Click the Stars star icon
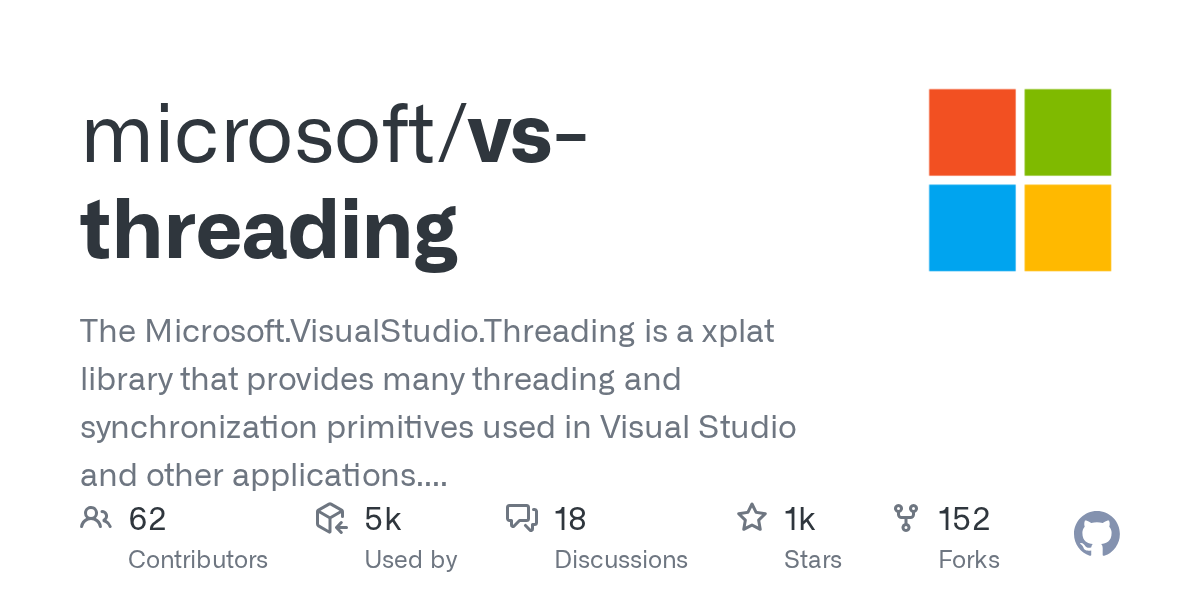The image size is (1200, 600). pos(751,518)
